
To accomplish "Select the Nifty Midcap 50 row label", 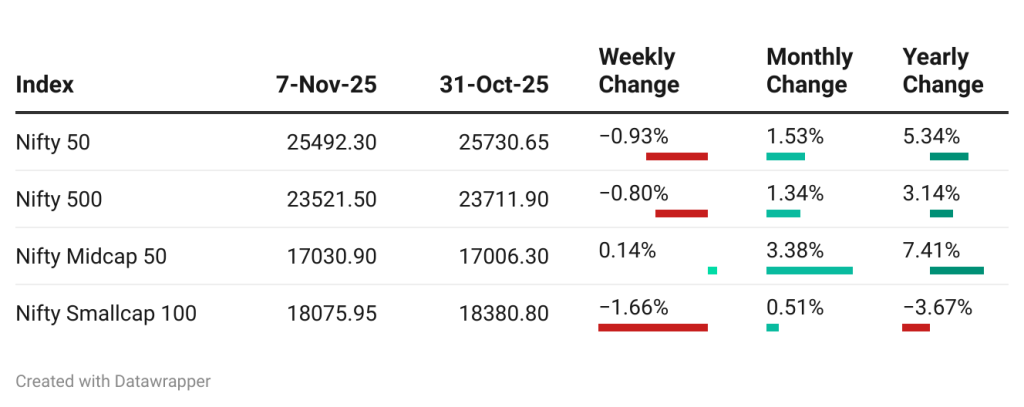I will (x=91, y=256).
